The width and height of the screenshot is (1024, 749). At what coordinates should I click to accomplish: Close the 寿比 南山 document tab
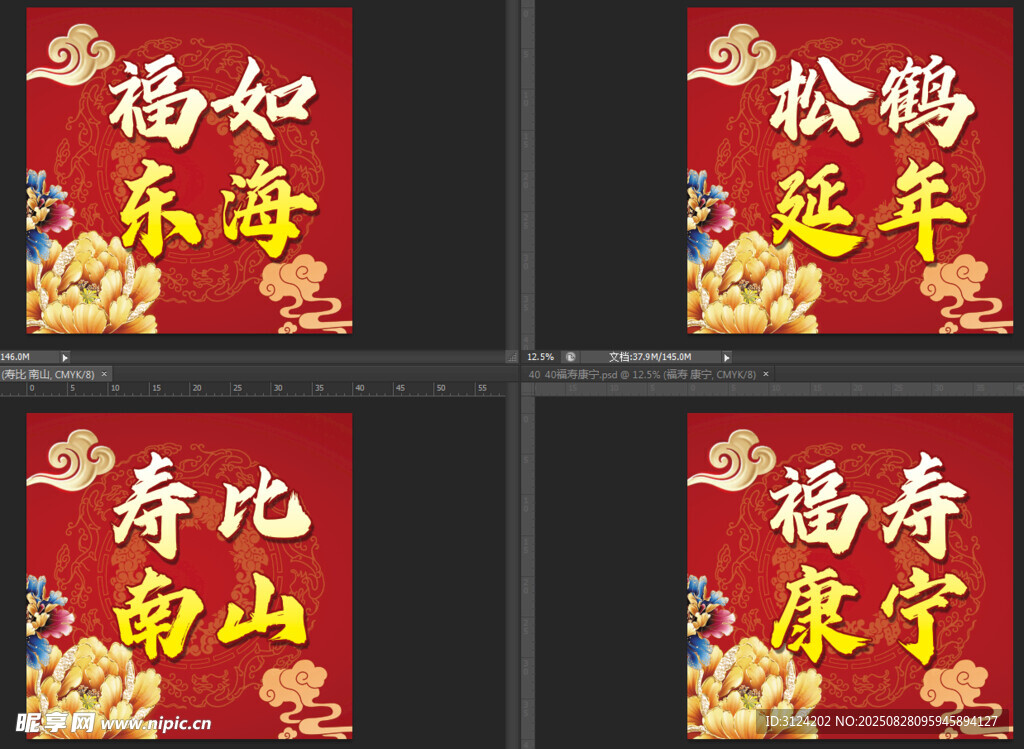(105, 374)
